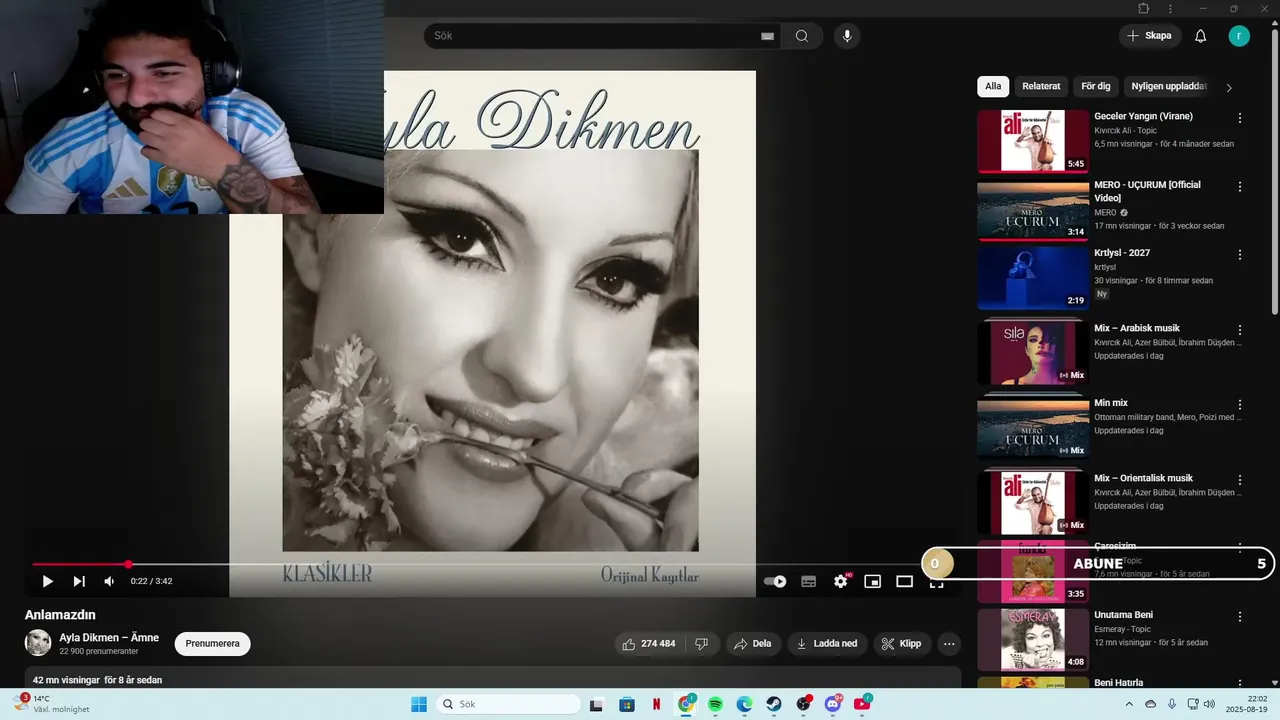Open the weather widget showing 14°C
This screenshot has width=1280, height=720.
point(52,704)
